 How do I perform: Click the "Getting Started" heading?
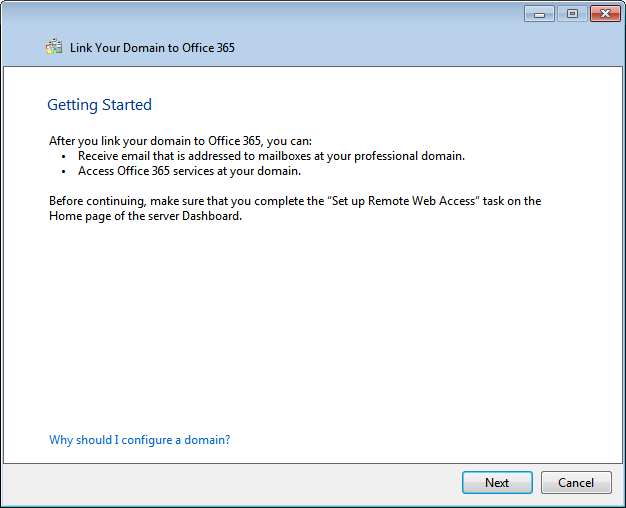pos(99,105)
